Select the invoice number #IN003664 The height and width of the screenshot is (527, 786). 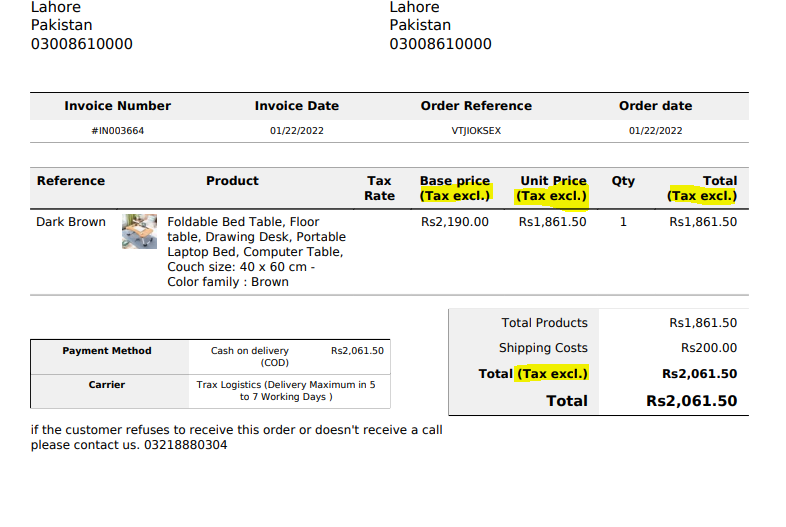(x=117, y=131)
